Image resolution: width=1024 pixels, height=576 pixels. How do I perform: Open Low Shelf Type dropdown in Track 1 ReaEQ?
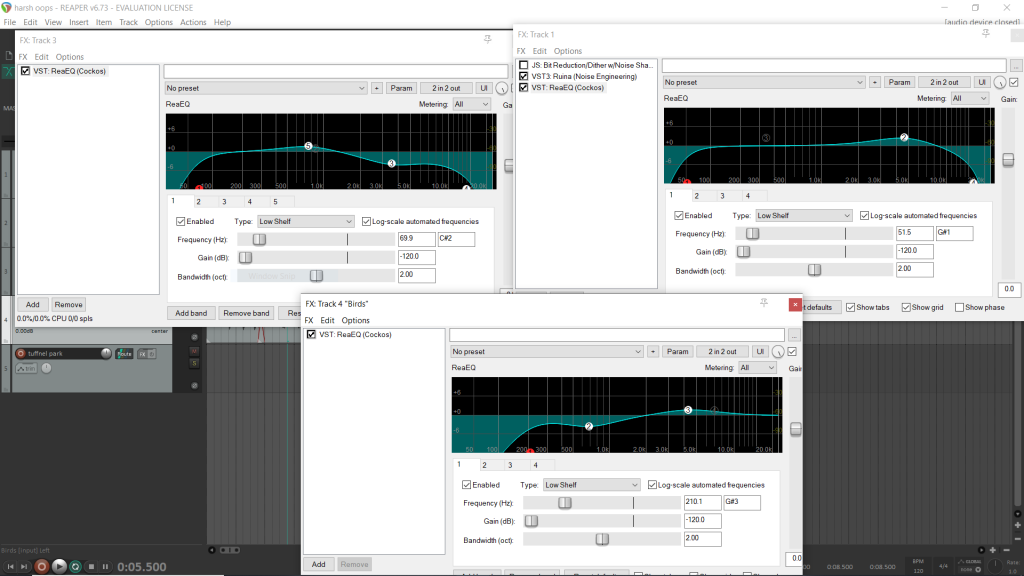[x=804, y=216]
